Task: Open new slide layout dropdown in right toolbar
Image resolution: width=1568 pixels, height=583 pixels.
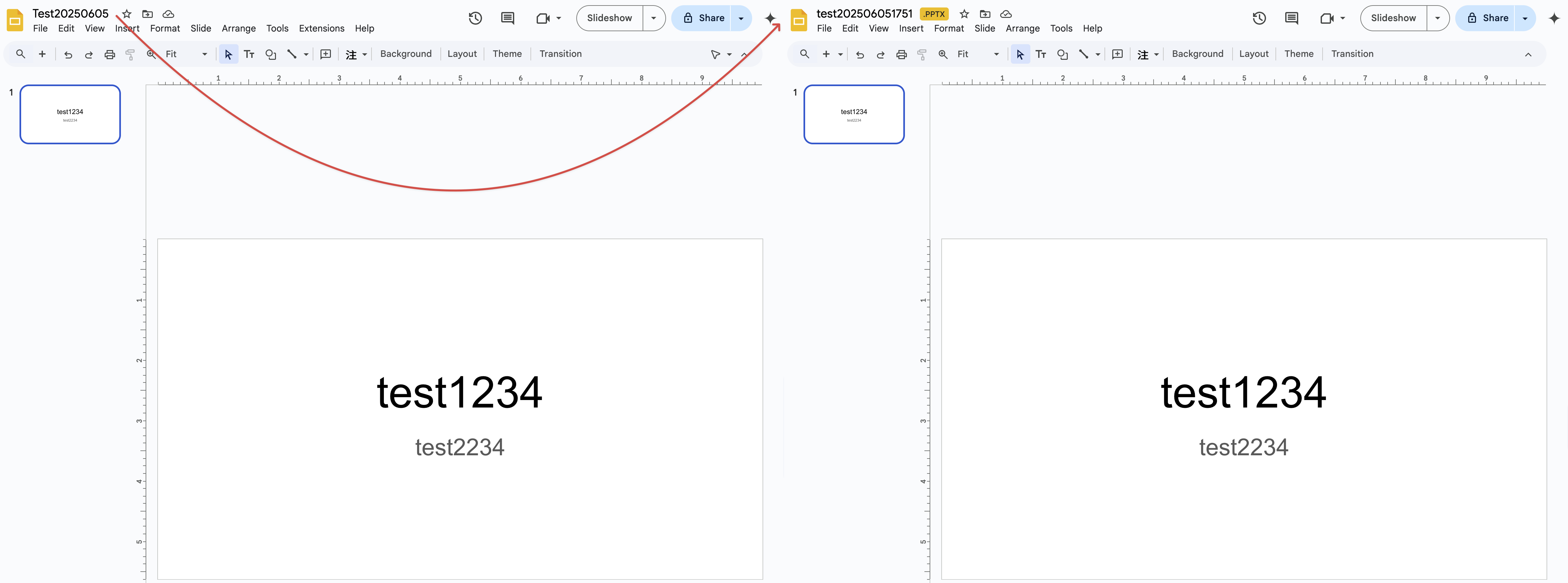Action: (x=841, y=54)
